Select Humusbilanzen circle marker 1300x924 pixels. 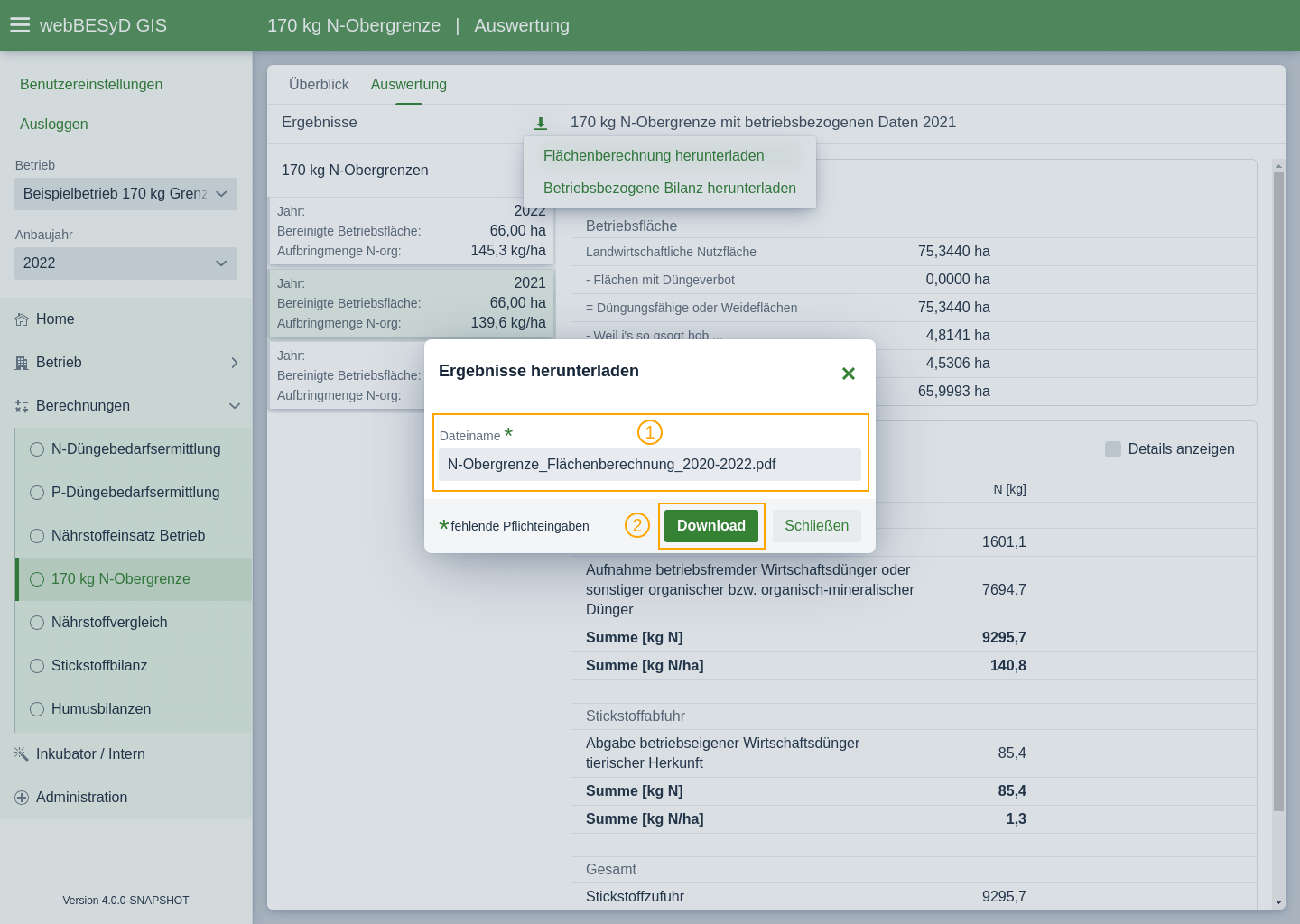click(37, 709)
